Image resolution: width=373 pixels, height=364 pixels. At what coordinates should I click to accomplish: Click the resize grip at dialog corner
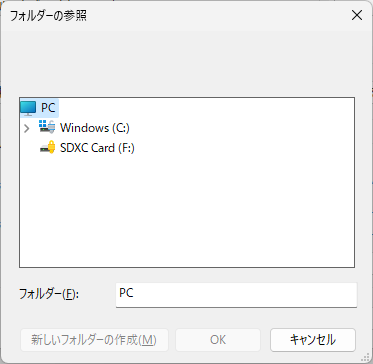coord(367,358)
